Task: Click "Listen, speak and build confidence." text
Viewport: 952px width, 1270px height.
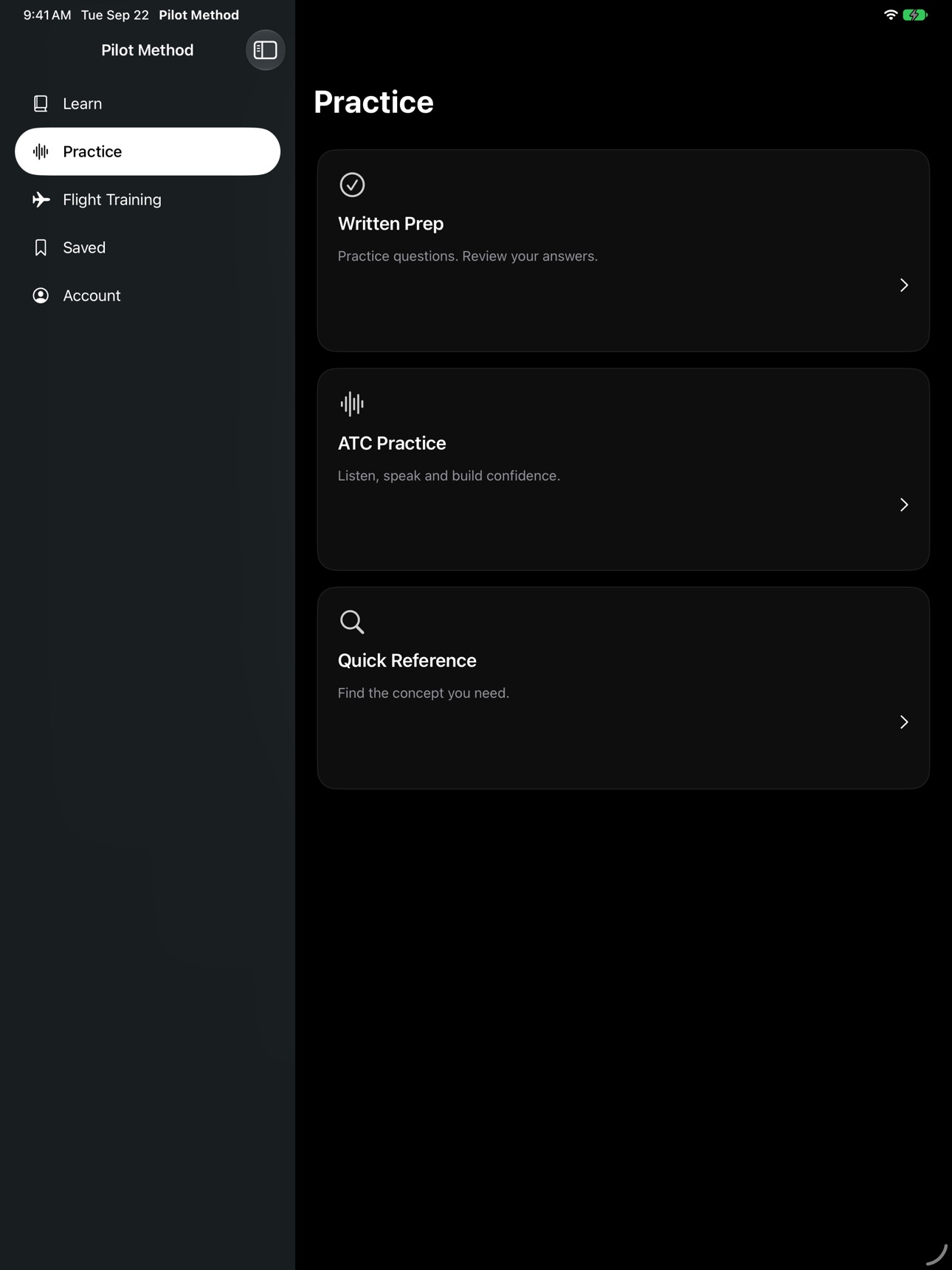Action: click(x=449, y=476)
